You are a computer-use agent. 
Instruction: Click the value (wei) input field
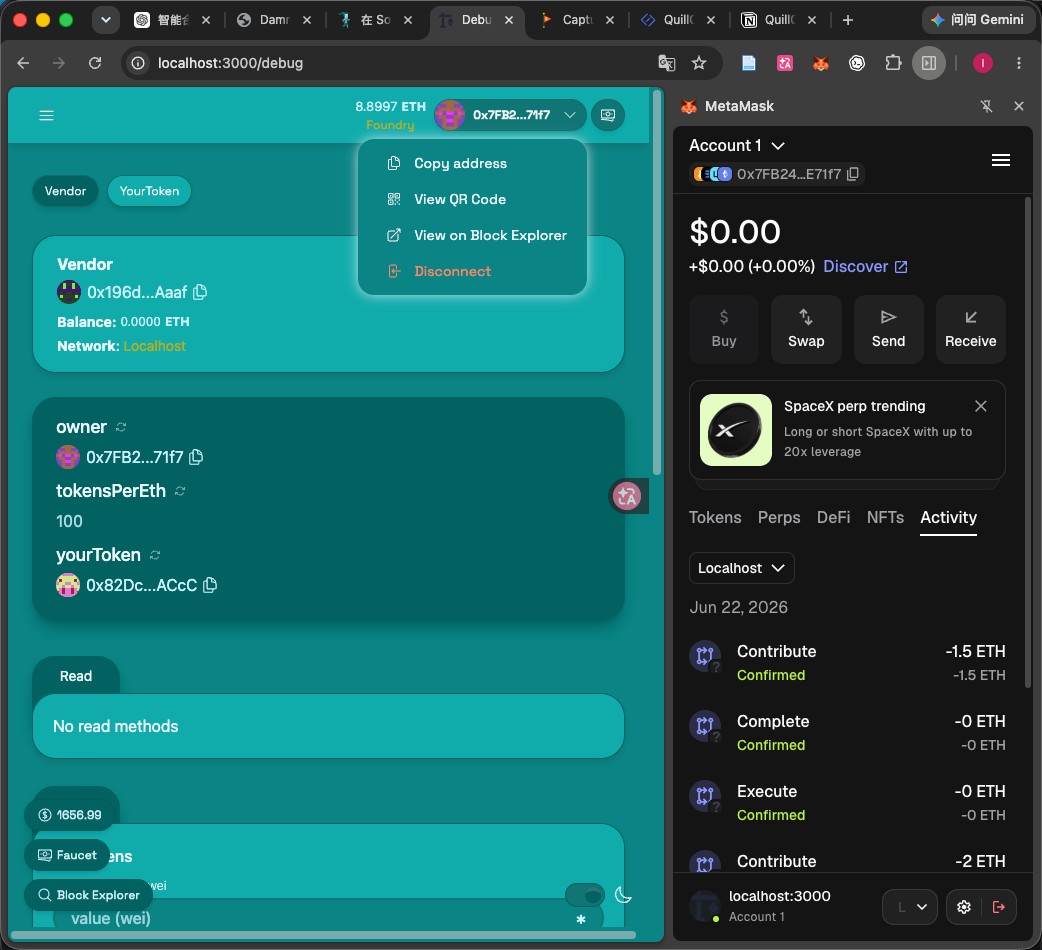pyautogui.click(x=328, y=917)
